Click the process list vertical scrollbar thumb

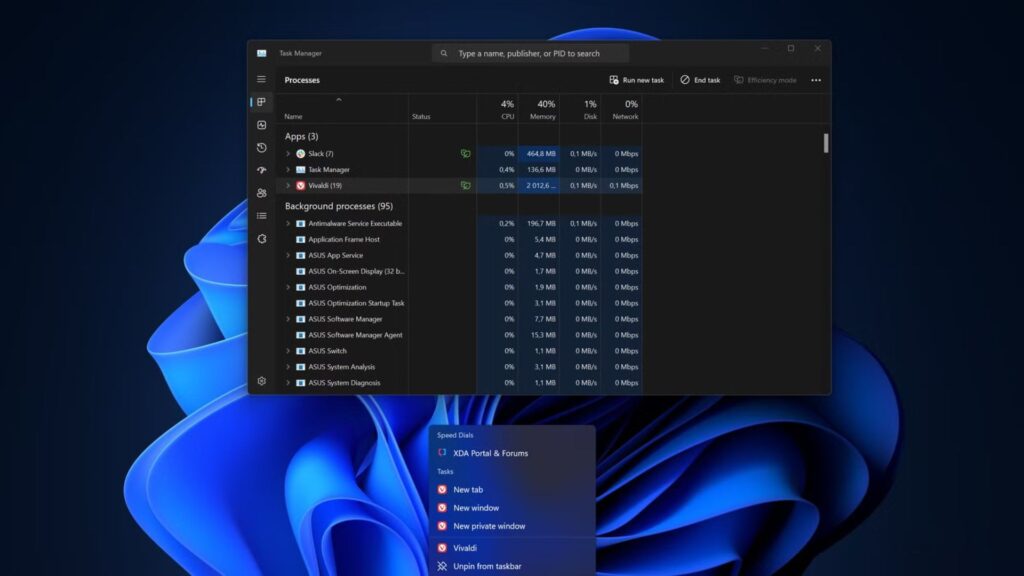pos(825,143)
